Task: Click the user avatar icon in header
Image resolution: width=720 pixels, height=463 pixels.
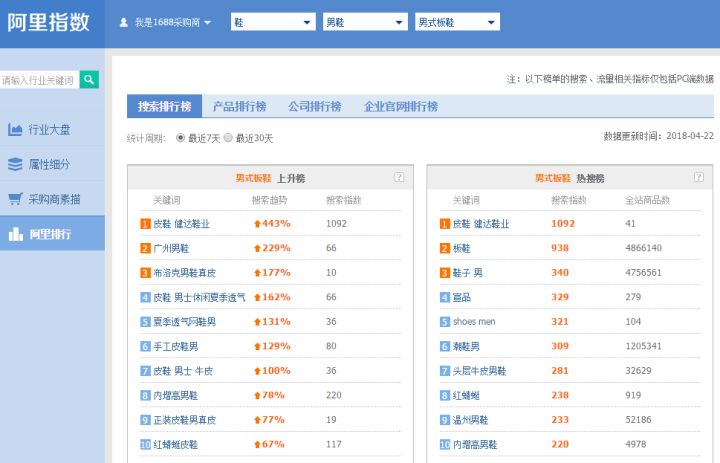Action: tap(124, 22)
